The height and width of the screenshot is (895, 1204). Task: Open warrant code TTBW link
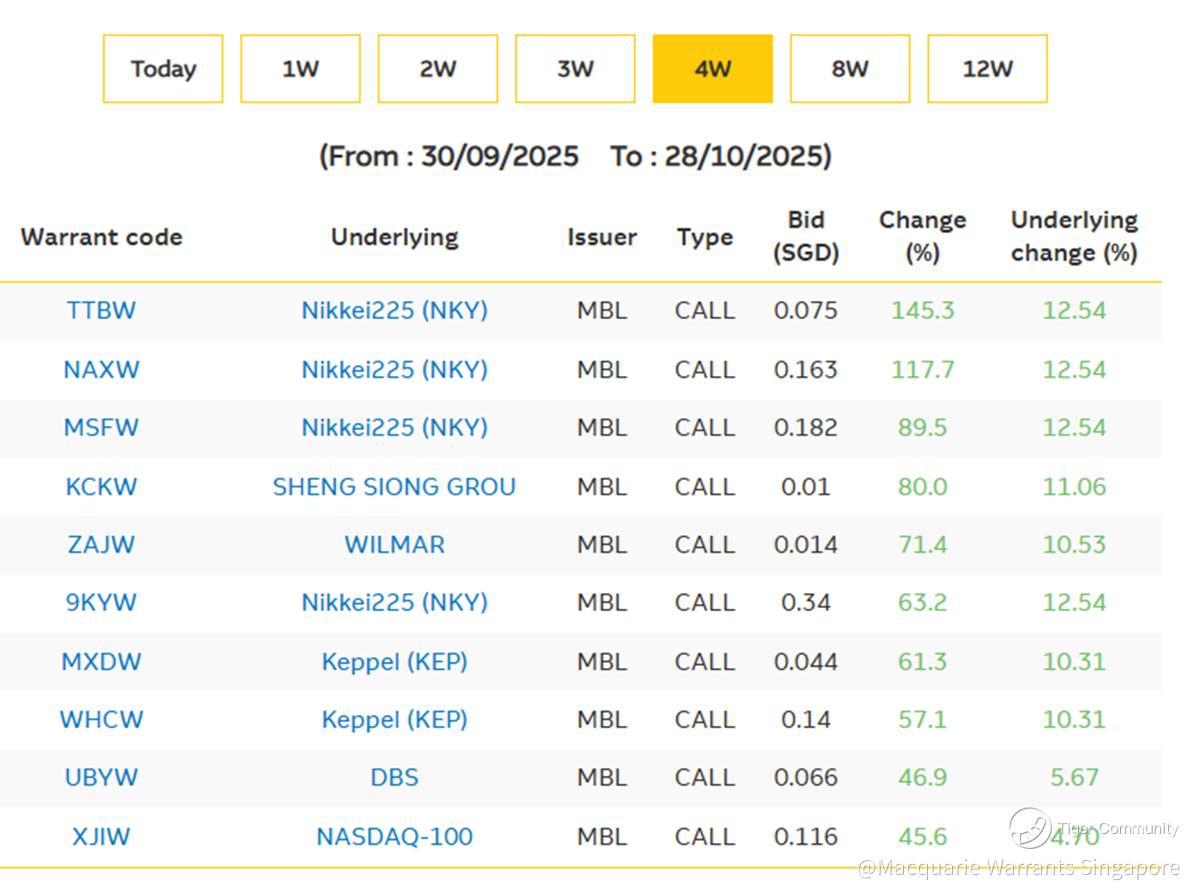101,310
